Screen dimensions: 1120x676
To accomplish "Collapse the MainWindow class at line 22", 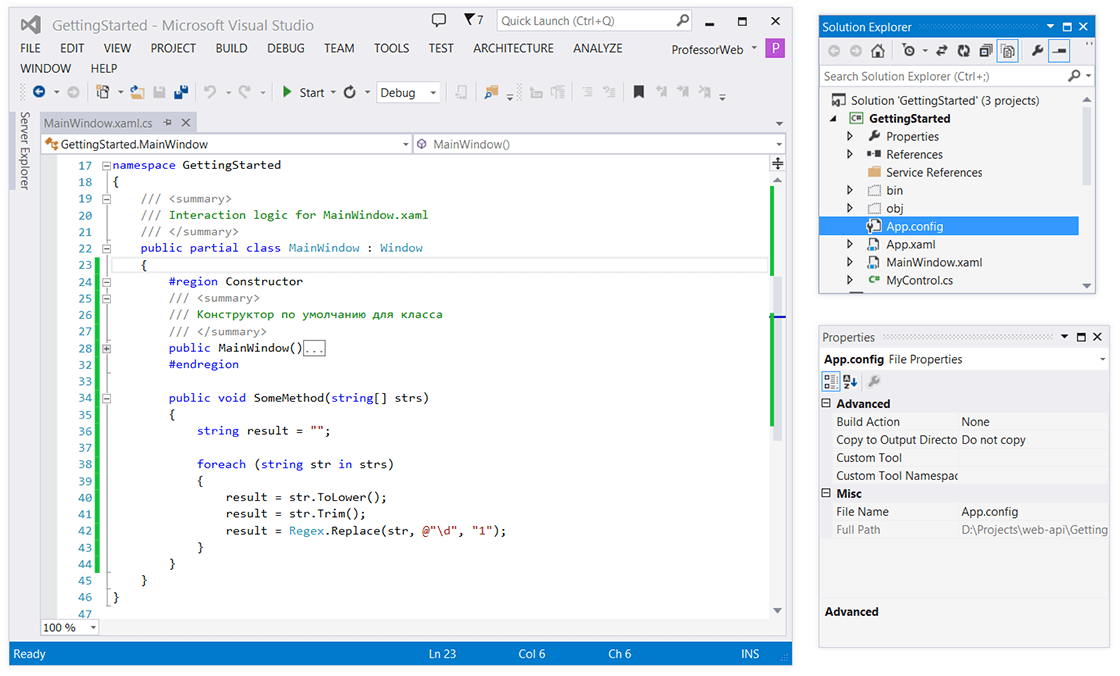I will [x=106, y=249].
